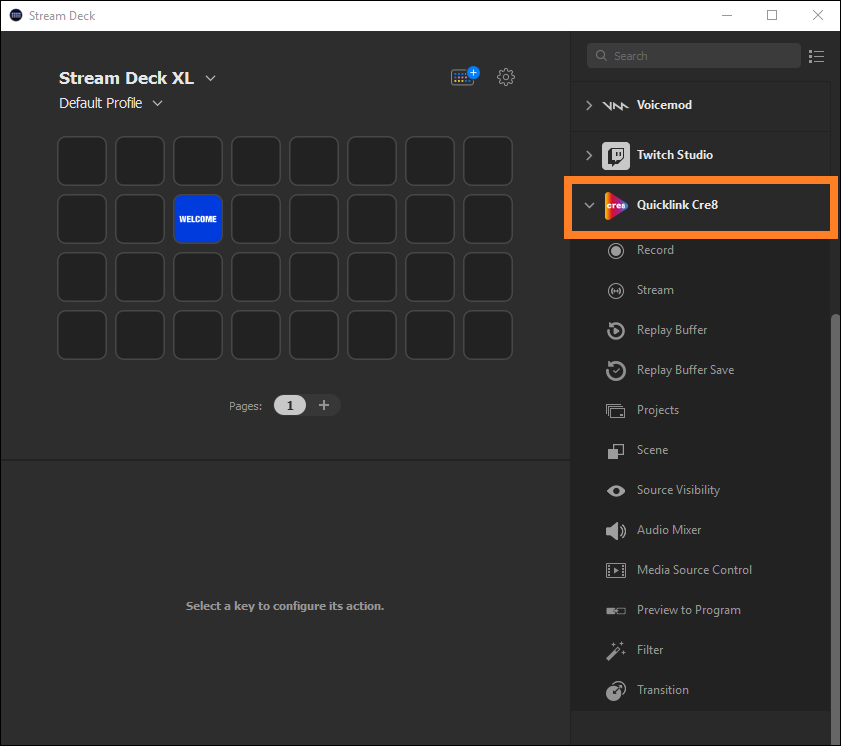This screenshot has height=746, width=841.
Task: Click the Filter magic wand icon
Action: [x=616, y=651]
